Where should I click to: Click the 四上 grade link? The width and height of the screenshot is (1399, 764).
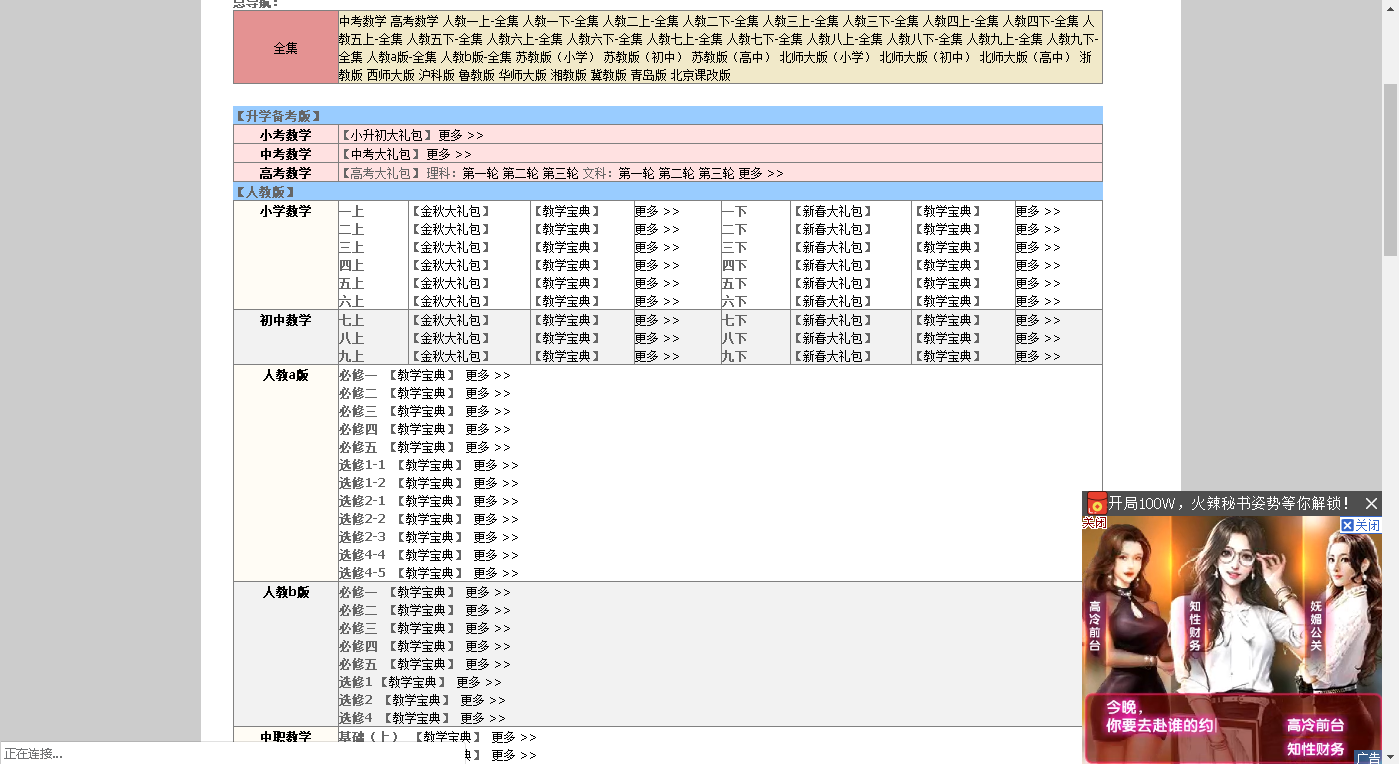351,265
